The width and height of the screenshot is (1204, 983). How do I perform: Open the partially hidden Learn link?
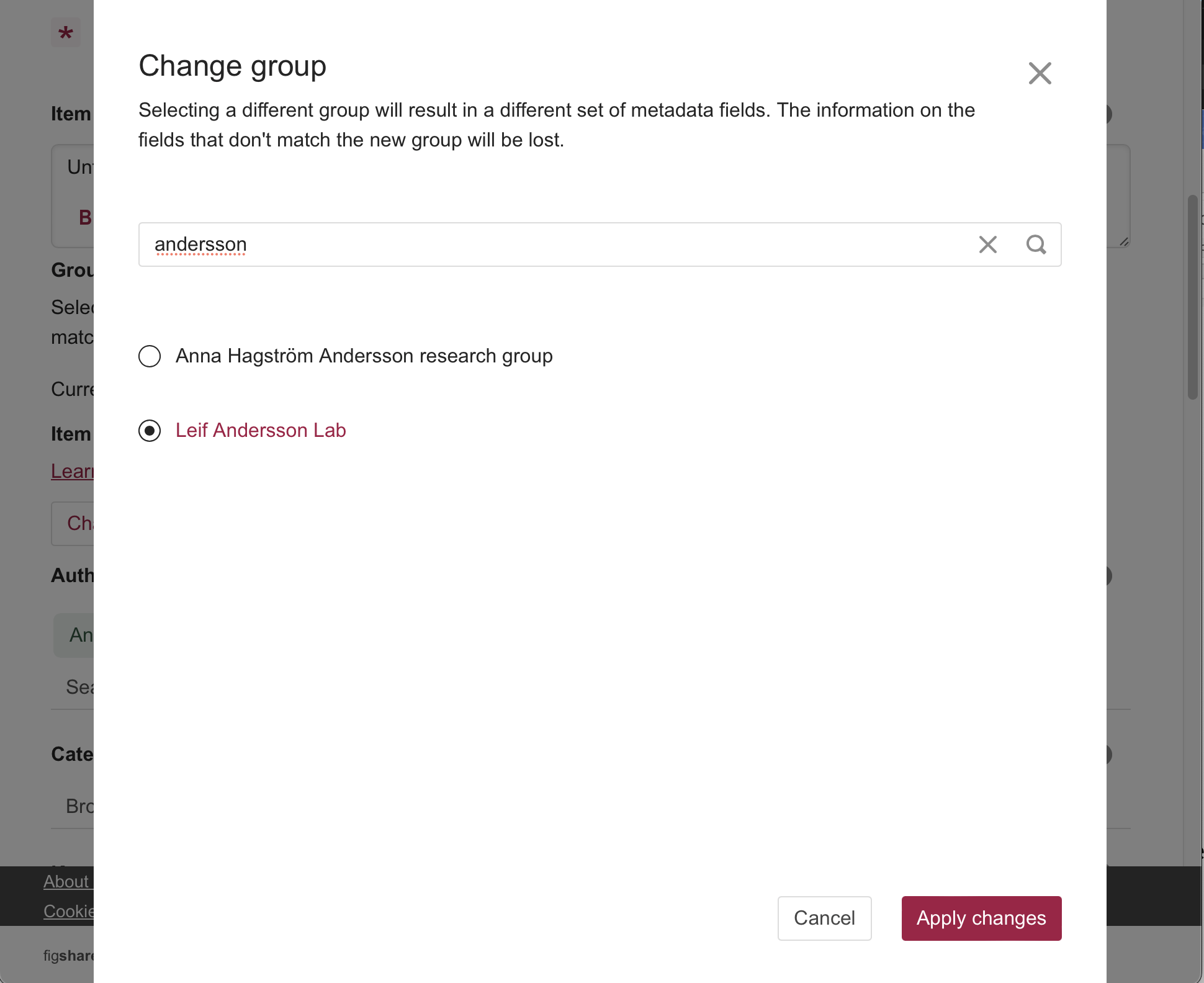(72, 471)
